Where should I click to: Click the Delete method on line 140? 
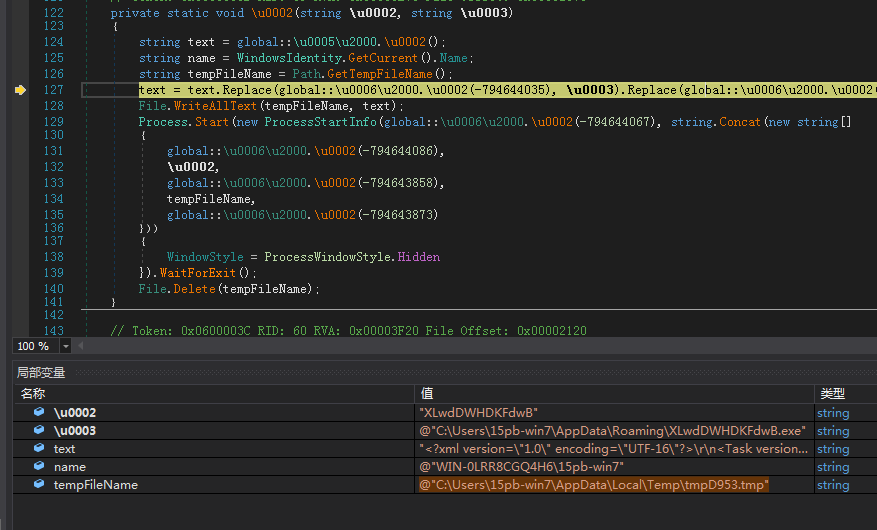pos(194,288)
